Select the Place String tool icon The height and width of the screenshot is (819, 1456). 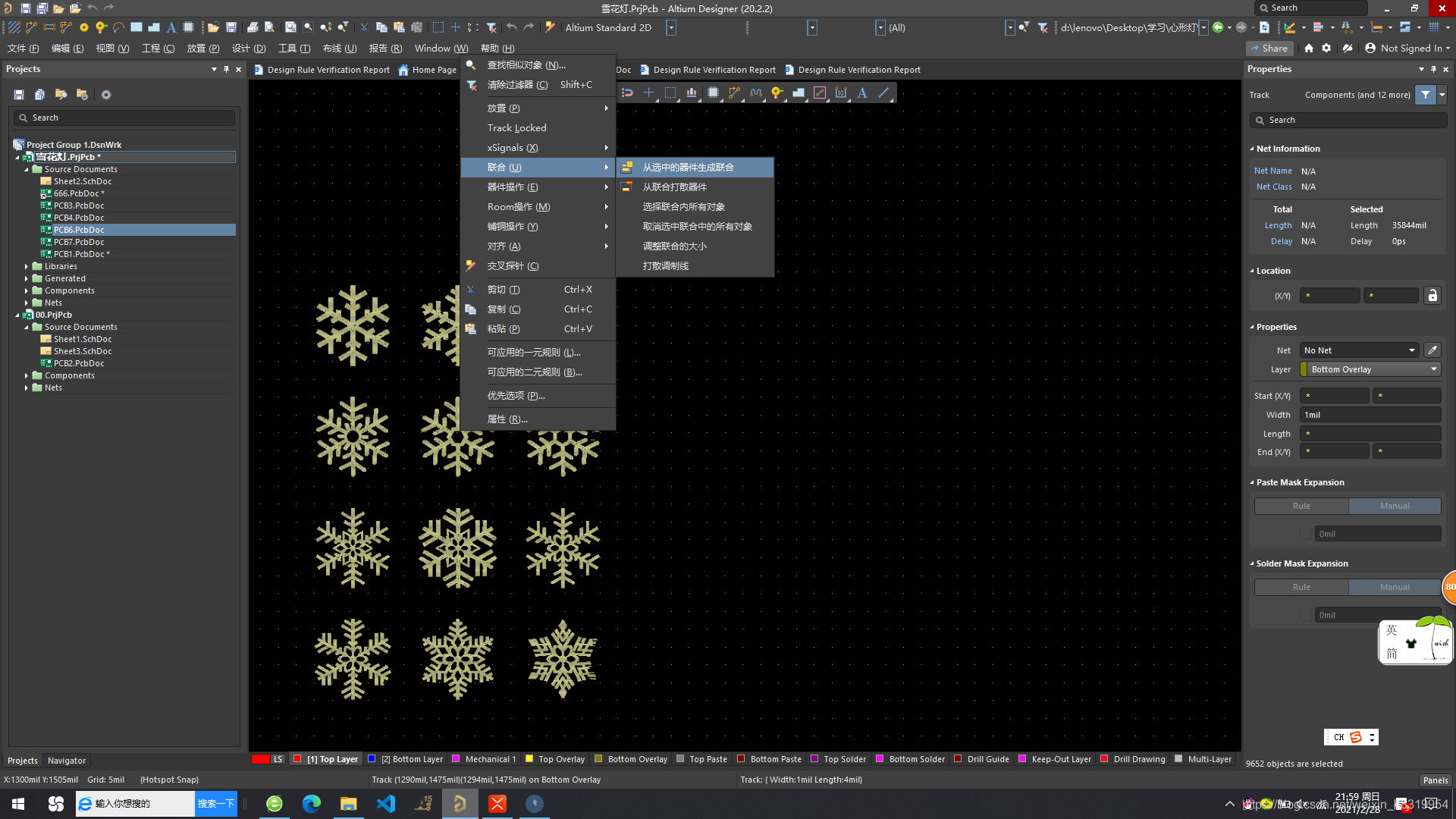click(x=862, y=92)
